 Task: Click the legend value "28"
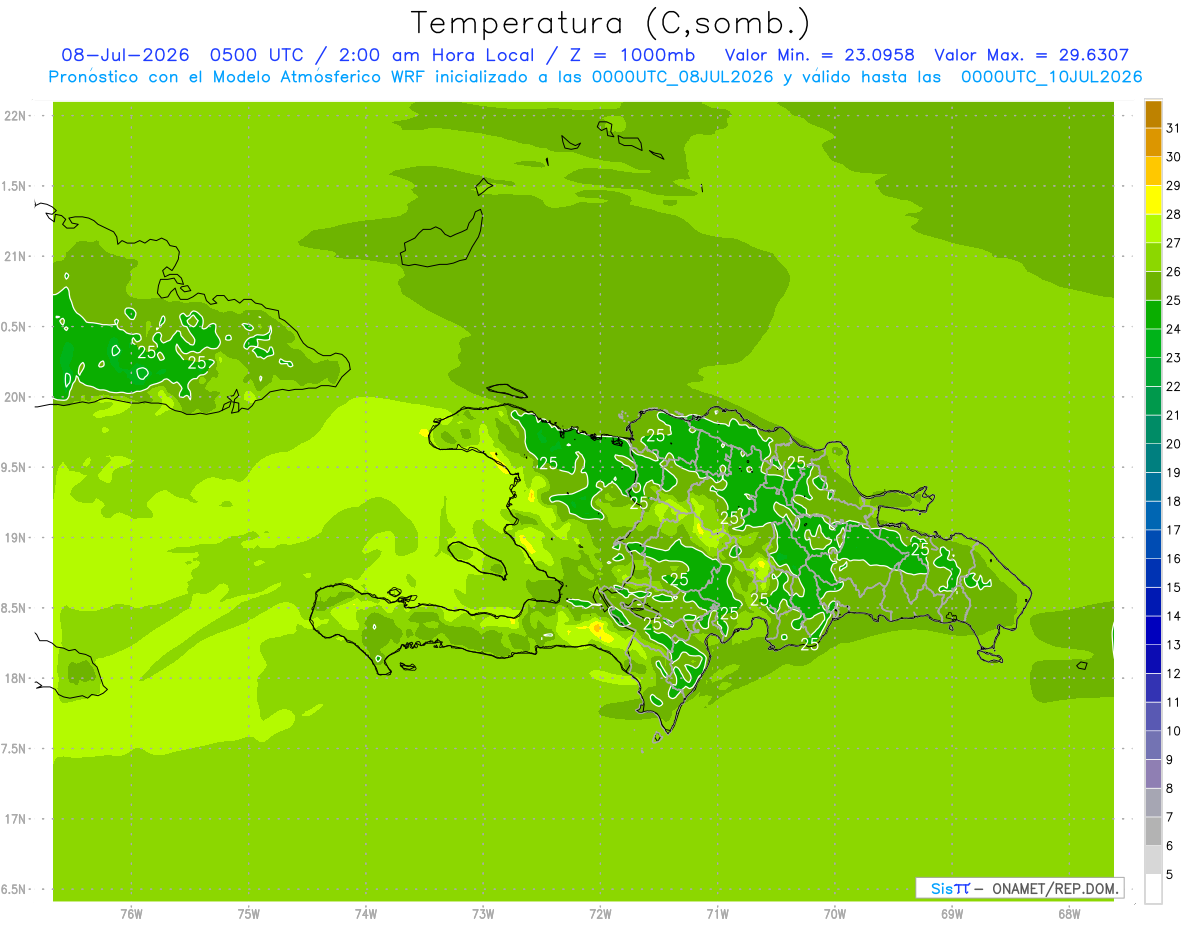[x=1173, y=215]
